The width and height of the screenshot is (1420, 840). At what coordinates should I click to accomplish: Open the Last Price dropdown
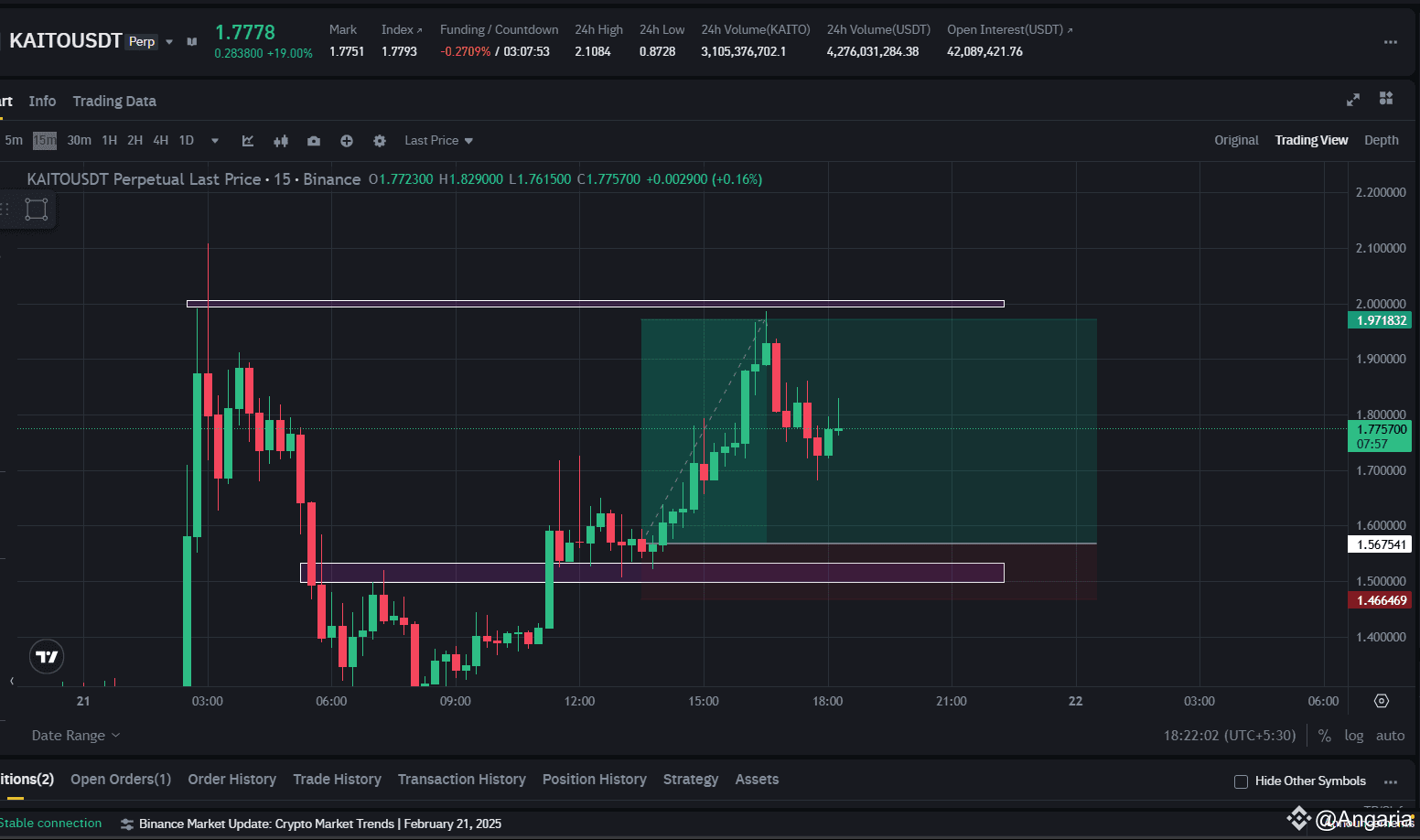[x=437, y=140]
